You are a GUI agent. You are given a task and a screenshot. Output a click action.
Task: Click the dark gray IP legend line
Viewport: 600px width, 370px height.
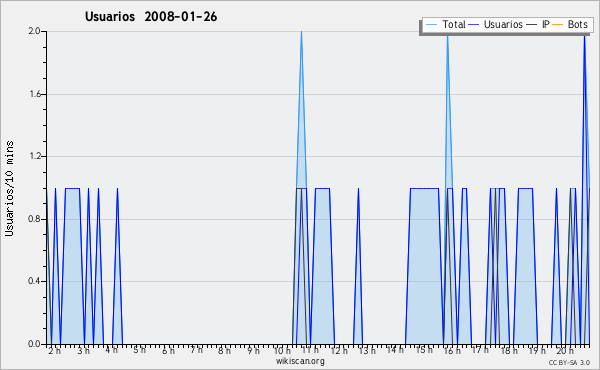(x=532, y=25)
